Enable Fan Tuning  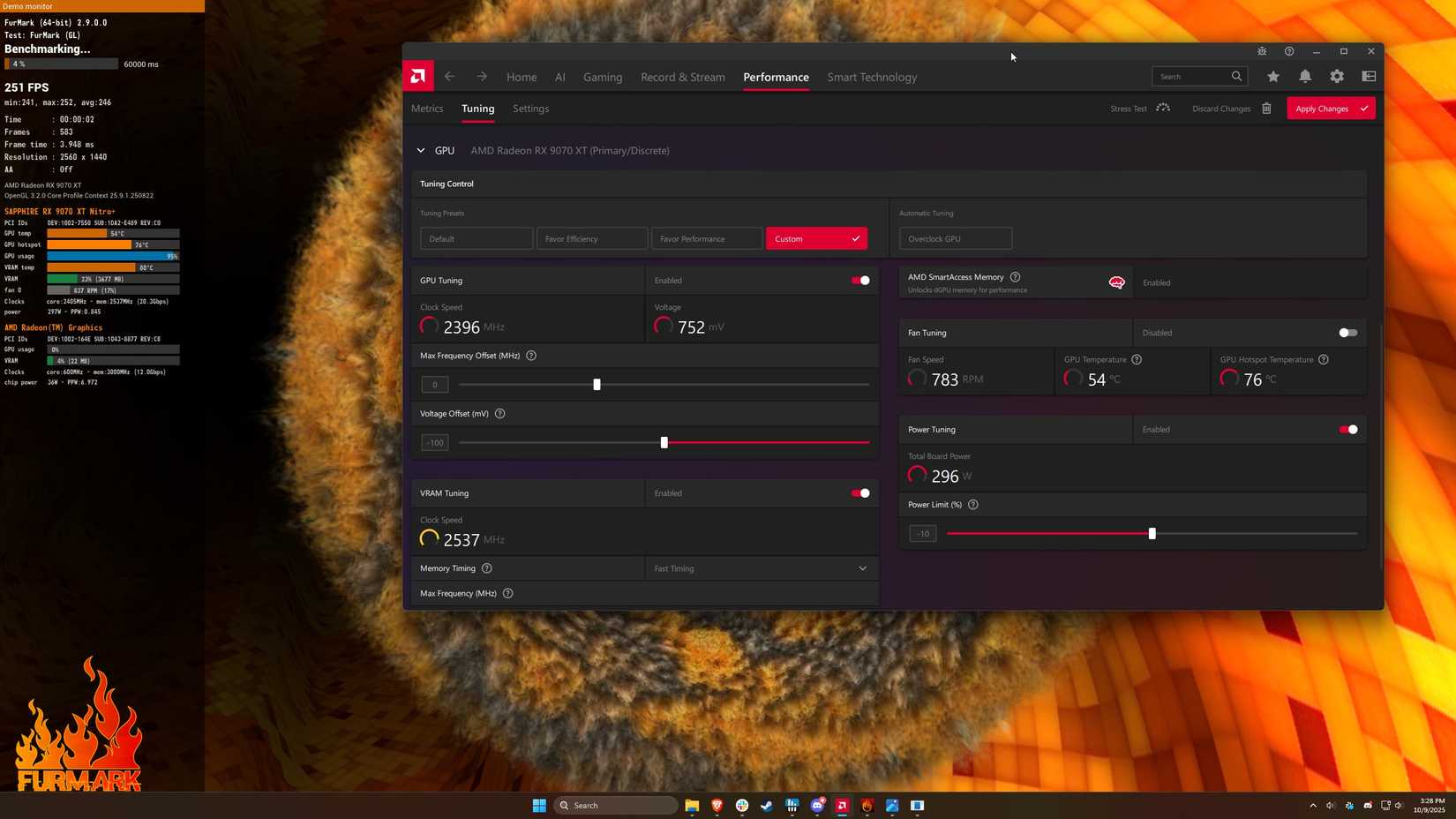coord(1346,333)
